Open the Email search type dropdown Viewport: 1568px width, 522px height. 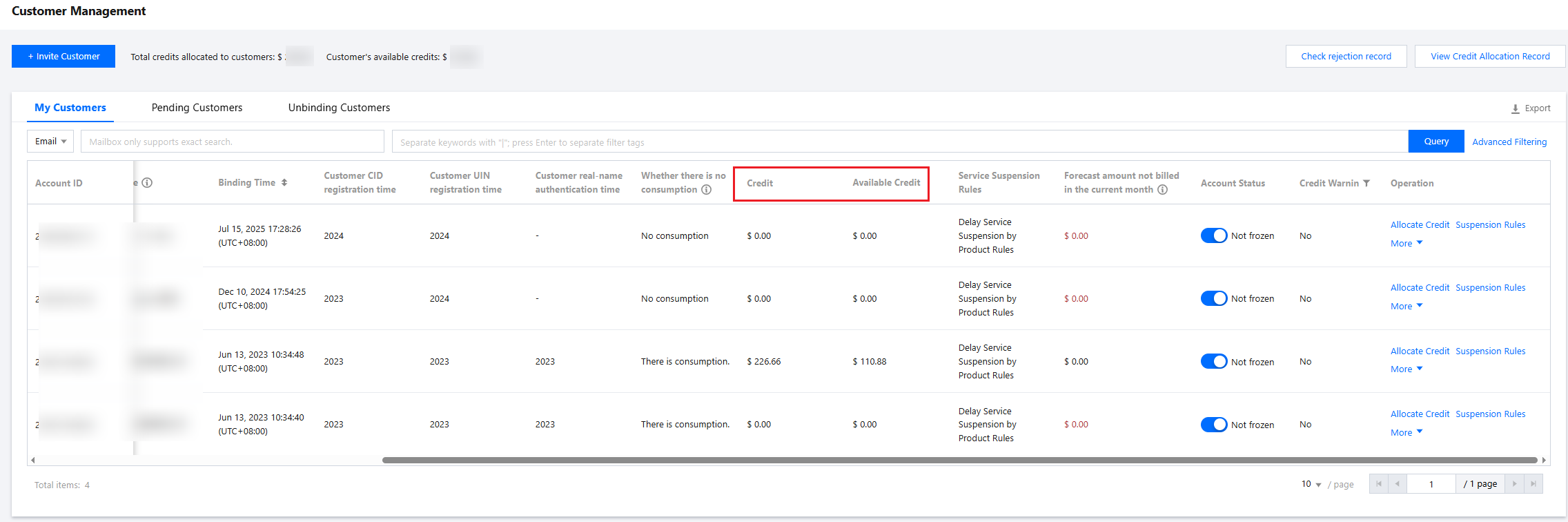[51, 142]
